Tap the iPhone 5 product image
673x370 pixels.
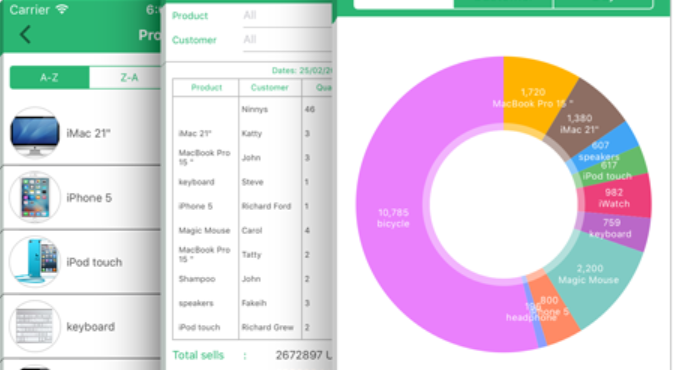click(x=35, y=197)
